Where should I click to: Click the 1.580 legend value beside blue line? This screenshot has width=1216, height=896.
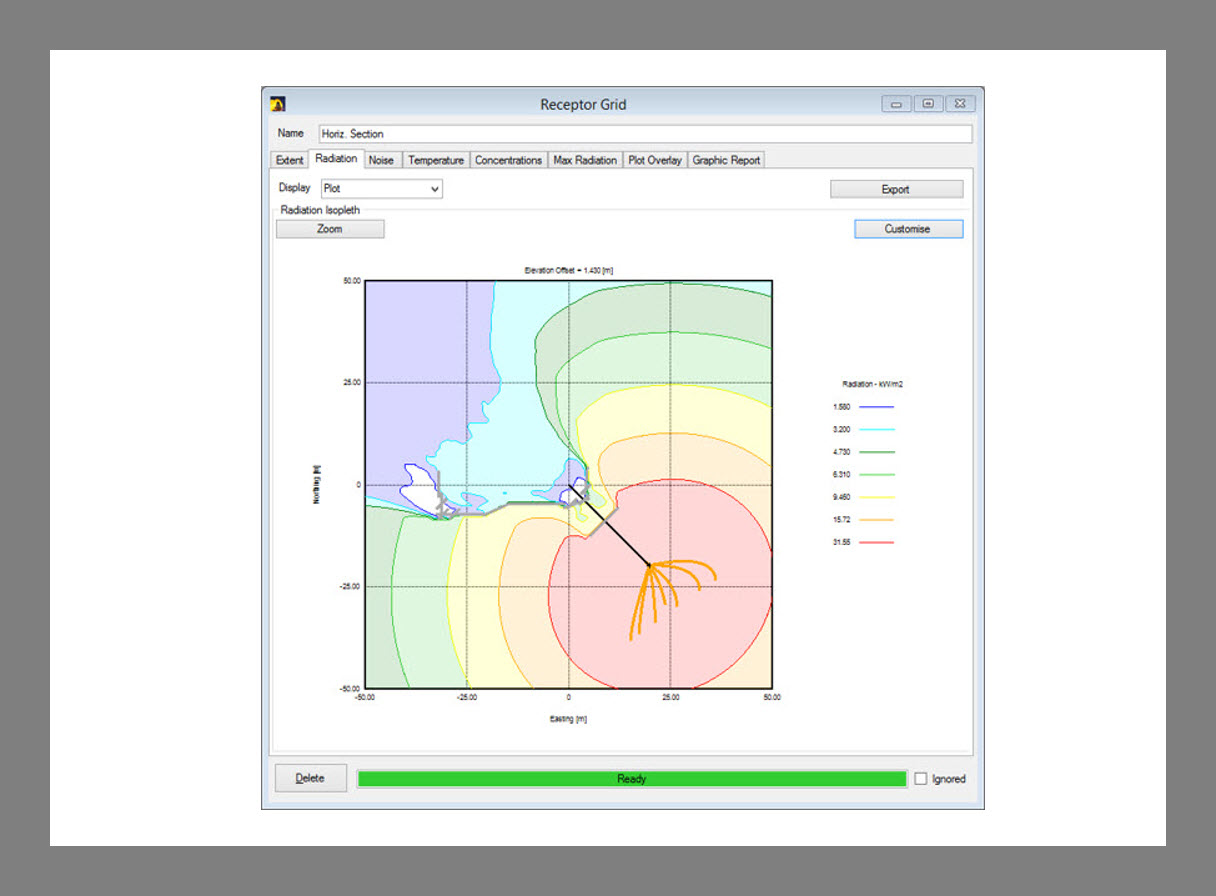841,407
